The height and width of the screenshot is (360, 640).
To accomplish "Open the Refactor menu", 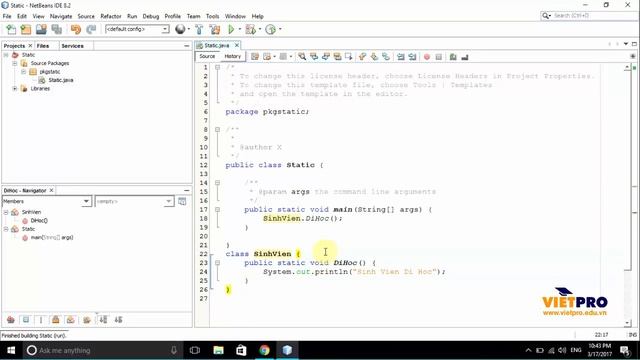I will click(111, 16).
